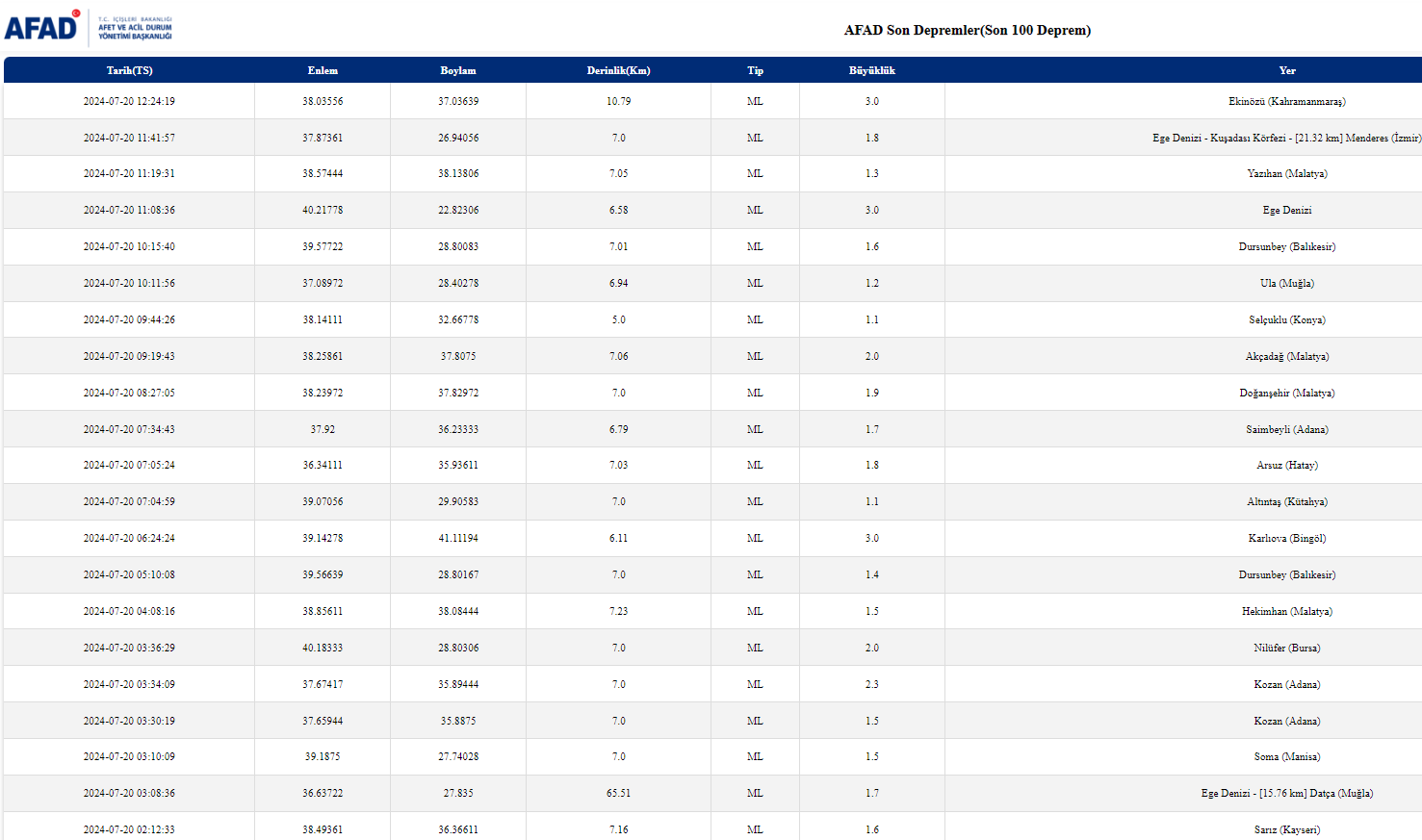Click longitude value 35.8875
1422x840 pixels.
pos(458,721)
